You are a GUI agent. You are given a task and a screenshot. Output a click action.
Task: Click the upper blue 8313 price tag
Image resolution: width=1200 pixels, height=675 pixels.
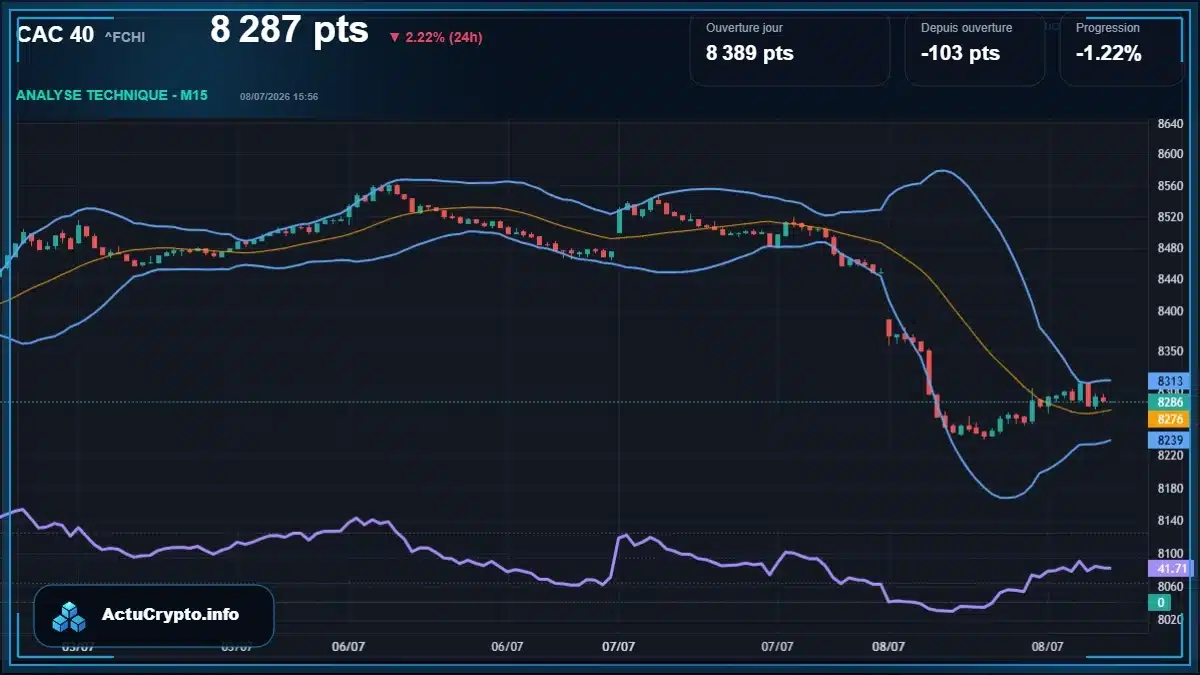[1169, 381]
